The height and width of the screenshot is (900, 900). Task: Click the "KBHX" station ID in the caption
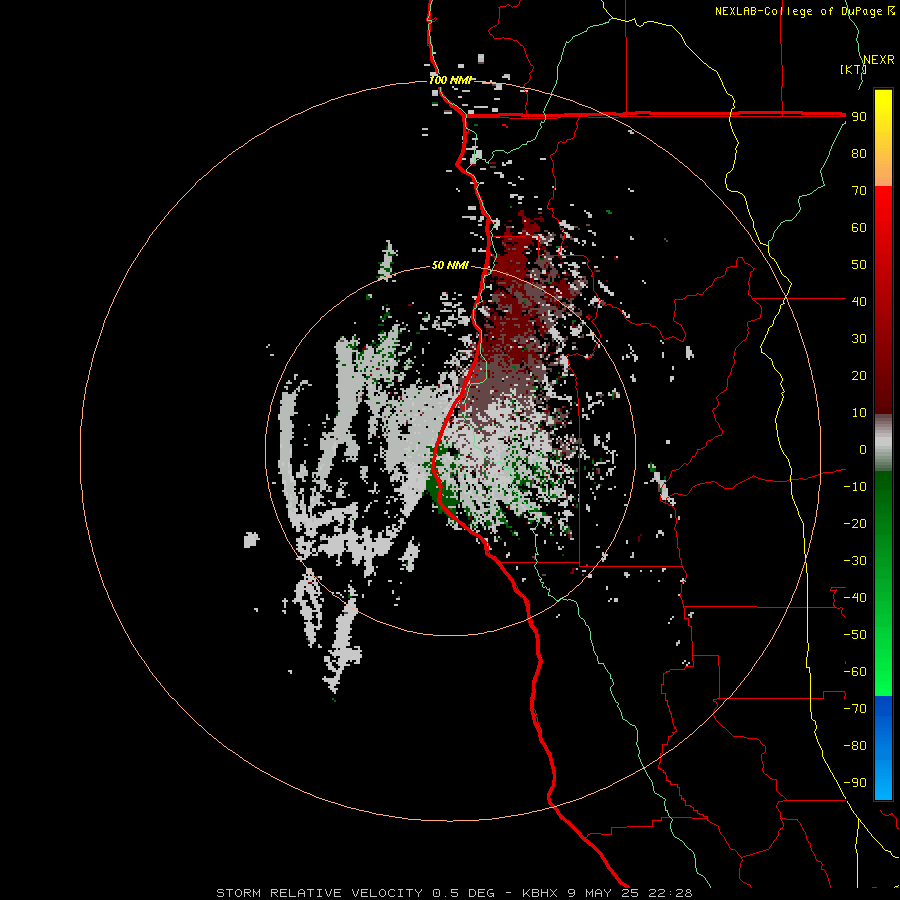coord(540,893)
